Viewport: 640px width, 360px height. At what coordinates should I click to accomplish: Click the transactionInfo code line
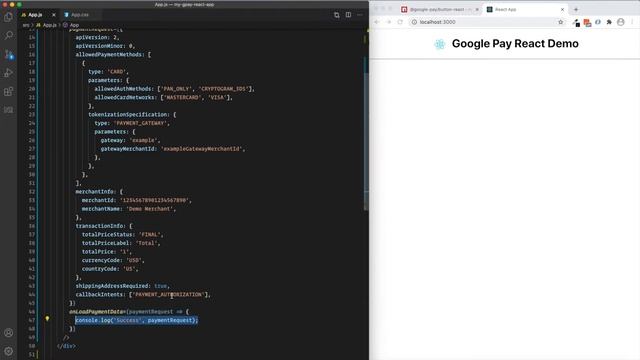tap(104, 226)
